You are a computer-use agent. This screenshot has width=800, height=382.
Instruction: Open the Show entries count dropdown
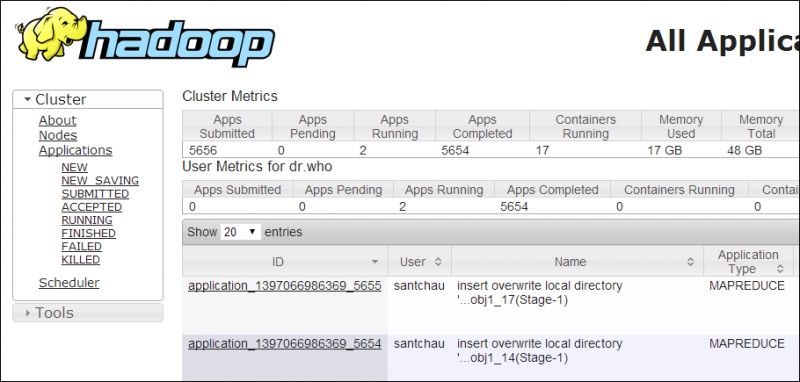241,232
